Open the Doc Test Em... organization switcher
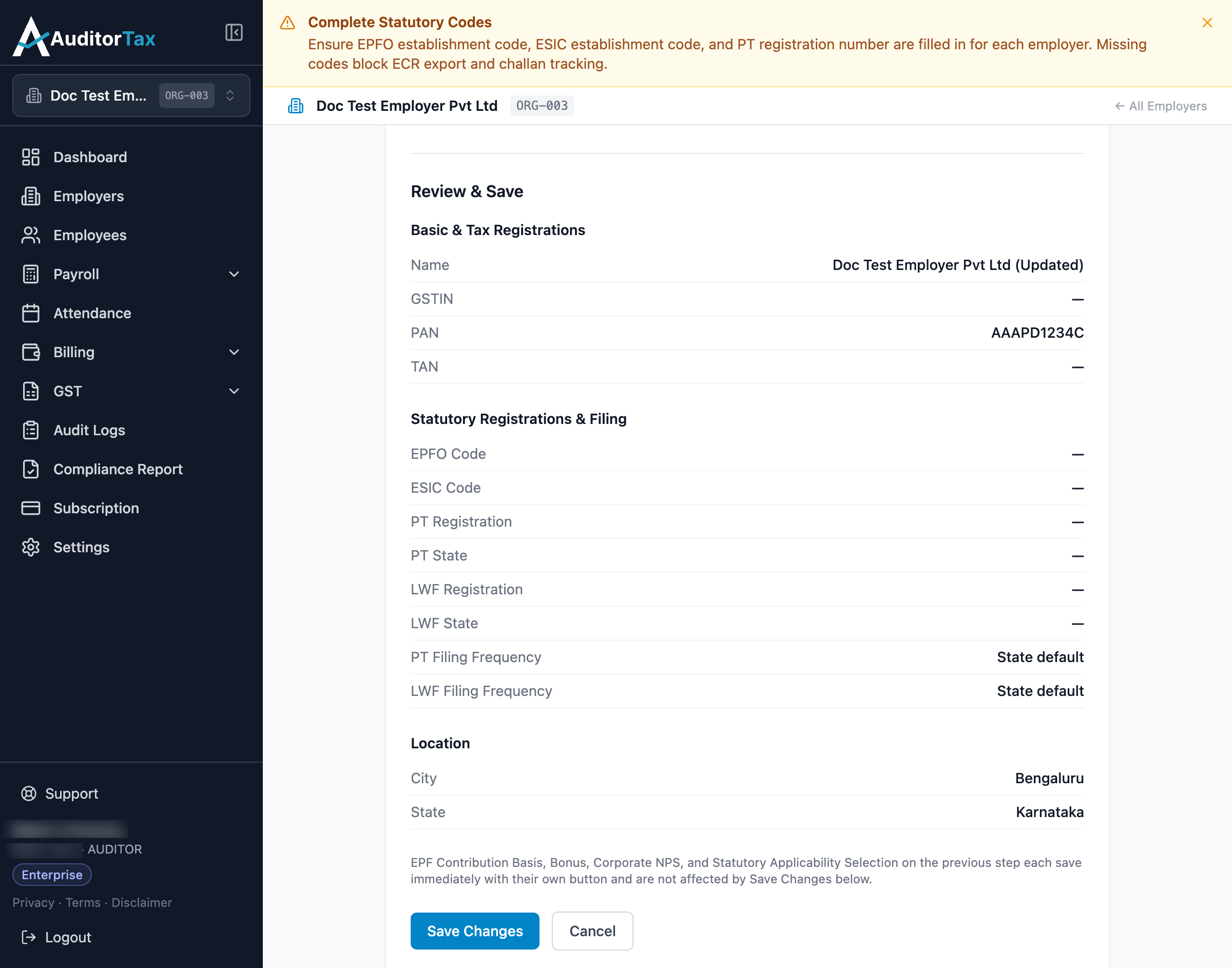 pyautogui.click(x=131, y=95)
